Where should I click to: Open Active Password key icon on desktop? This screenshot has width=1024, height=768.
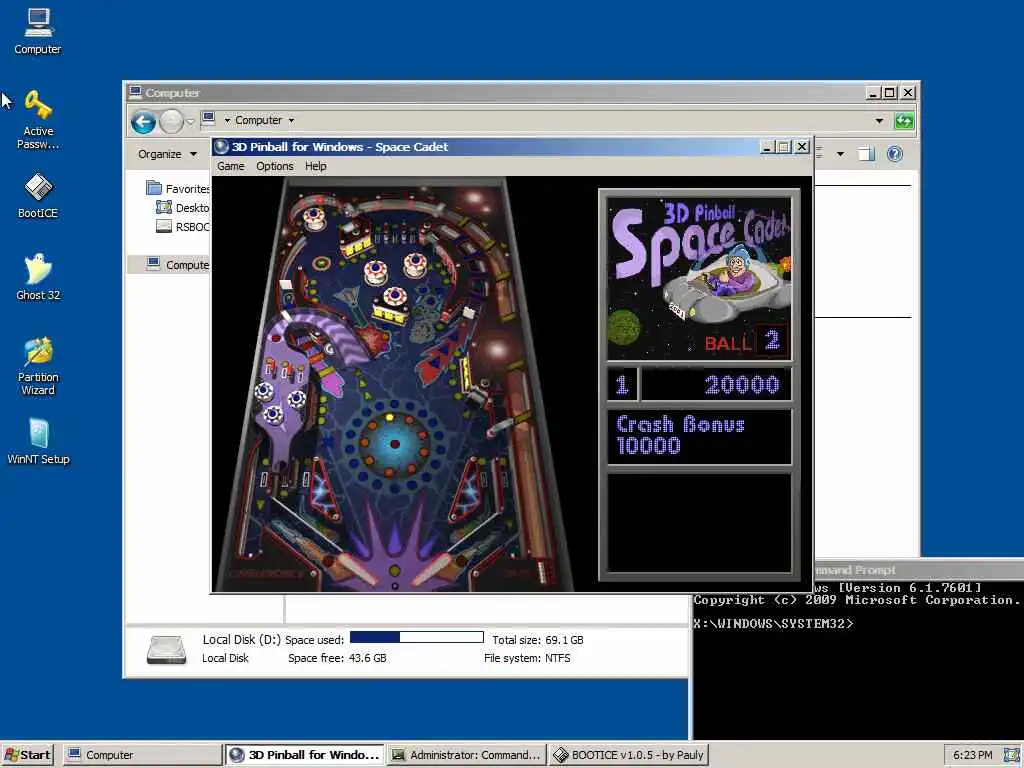pos(38,120)
